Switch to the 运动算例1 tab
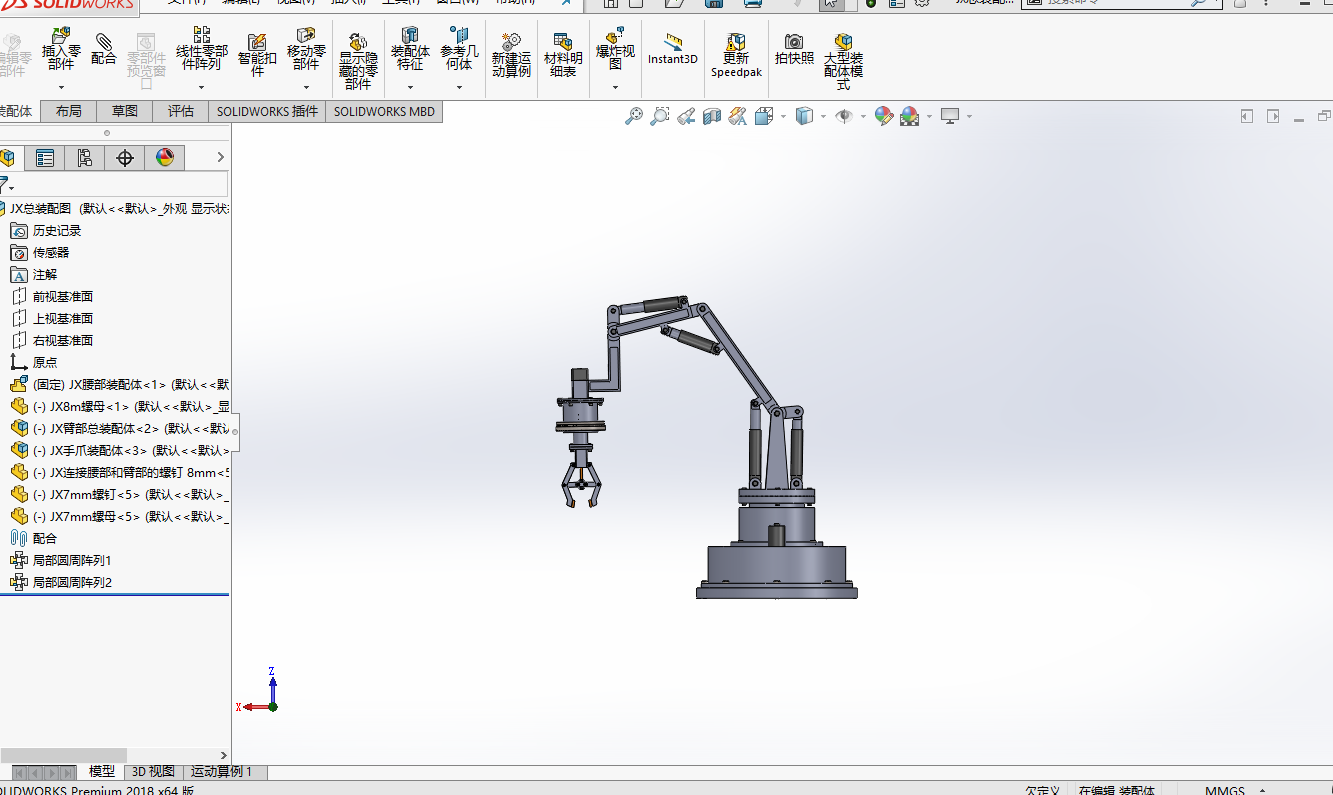Image resolution: width=1333 pixels, height=795 pixels. click(222, 772)
